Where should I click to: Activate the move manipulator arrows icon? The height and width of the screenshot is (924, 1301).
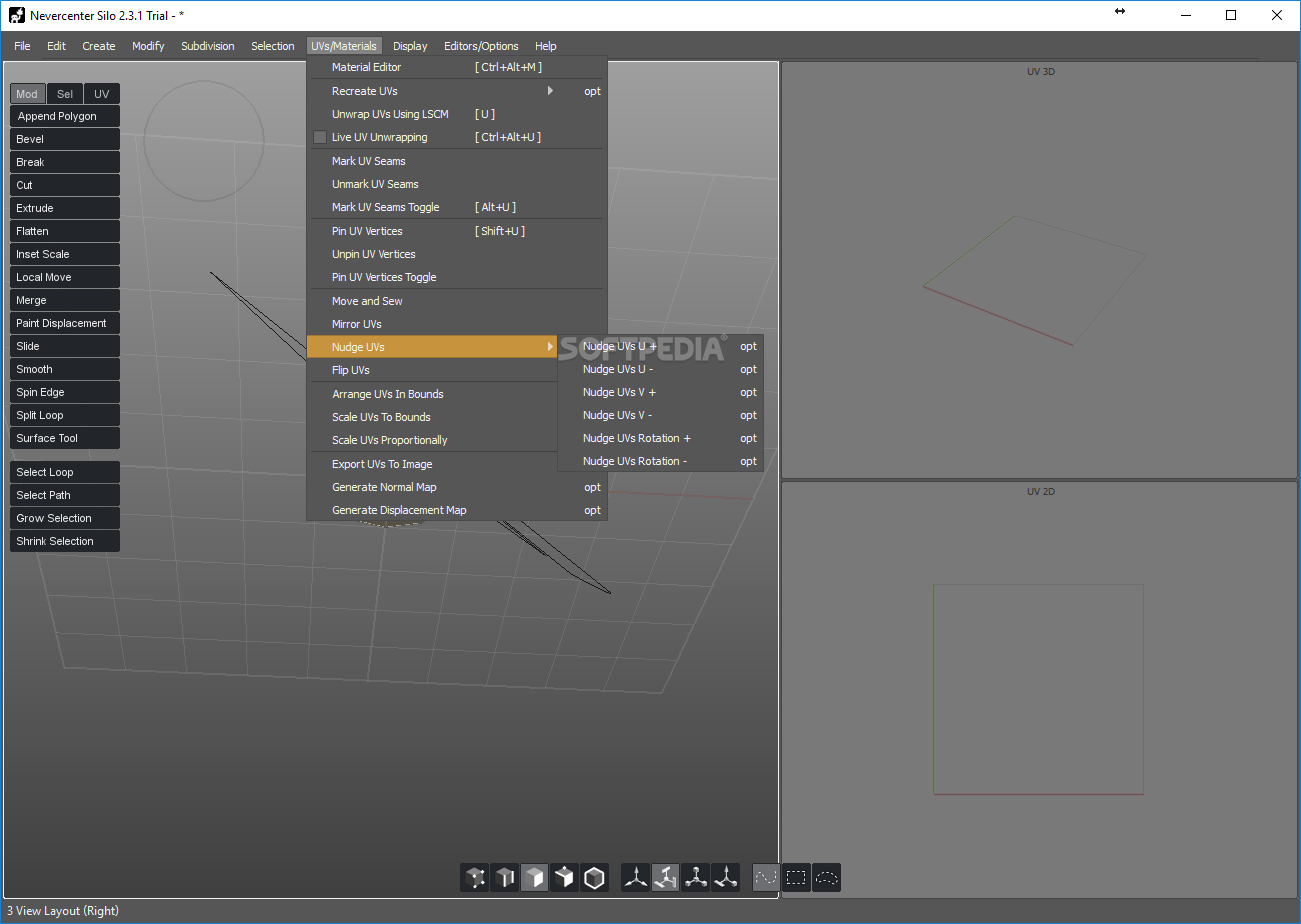[x=636, y=878]
